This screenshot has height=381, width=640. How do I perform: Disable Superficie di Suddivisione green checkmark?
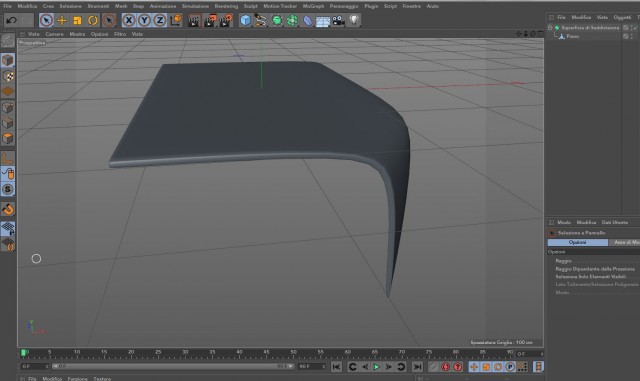[635, 27]
